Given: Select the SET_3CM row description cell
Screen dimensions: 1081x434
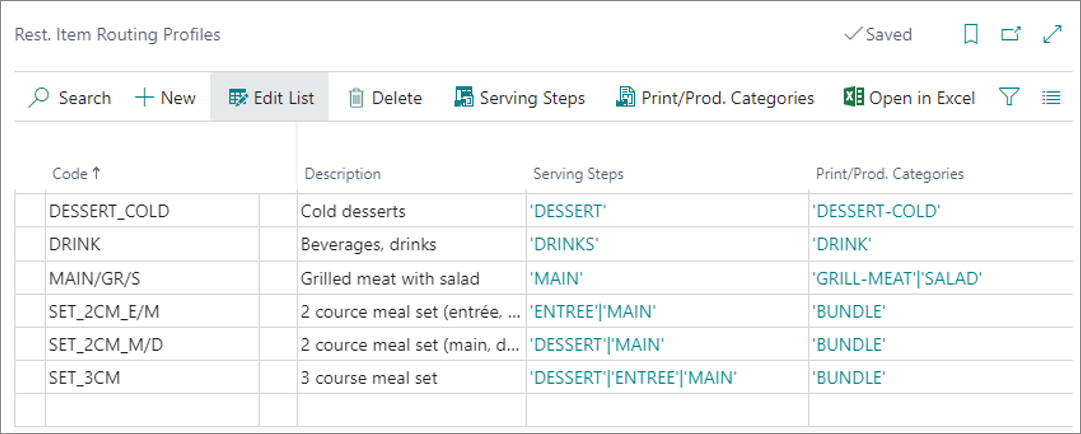Looking at the screenshot, I should coord(412,378).
